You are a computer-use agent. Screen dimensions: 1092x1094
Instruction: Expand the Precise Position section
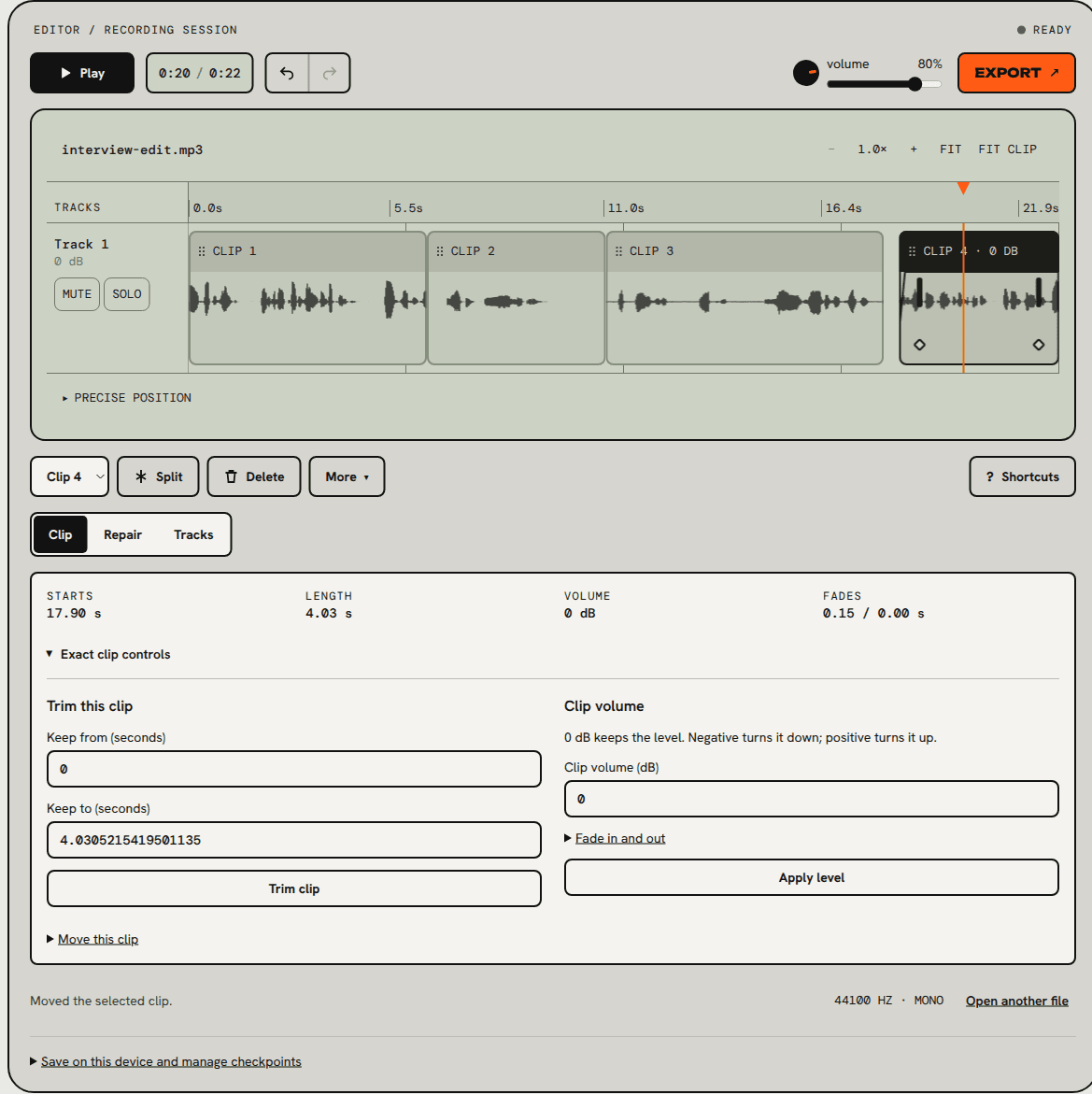tap(126, 398)
